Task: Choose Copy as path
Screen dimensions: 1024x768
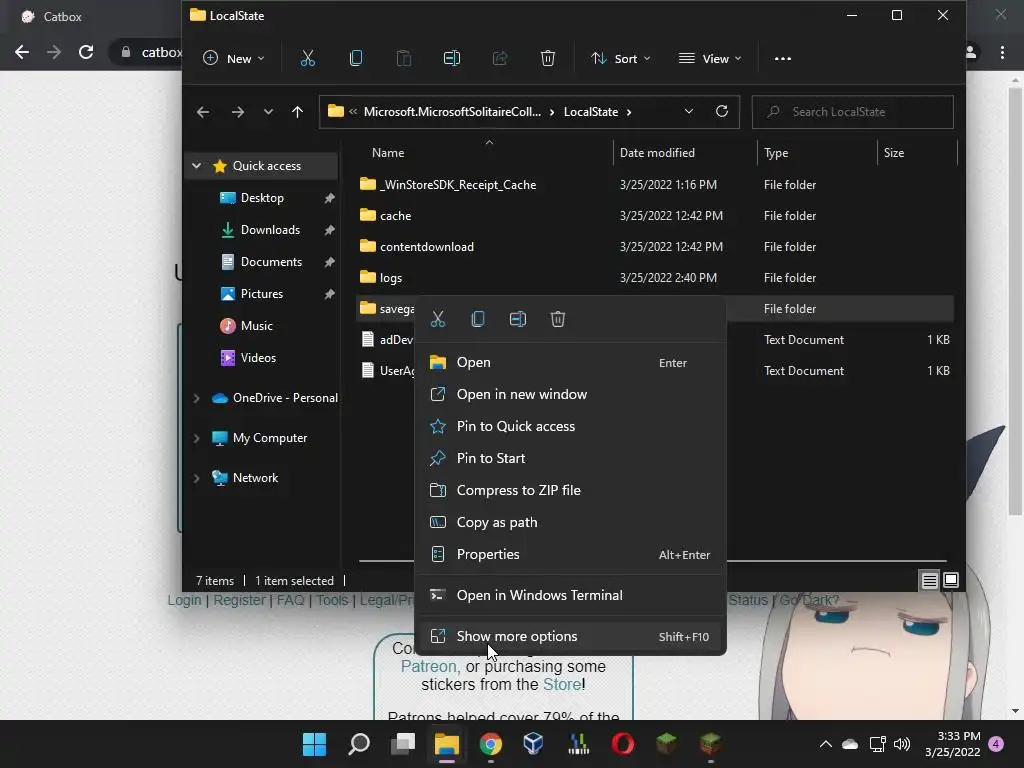Action: pos(570,522)
